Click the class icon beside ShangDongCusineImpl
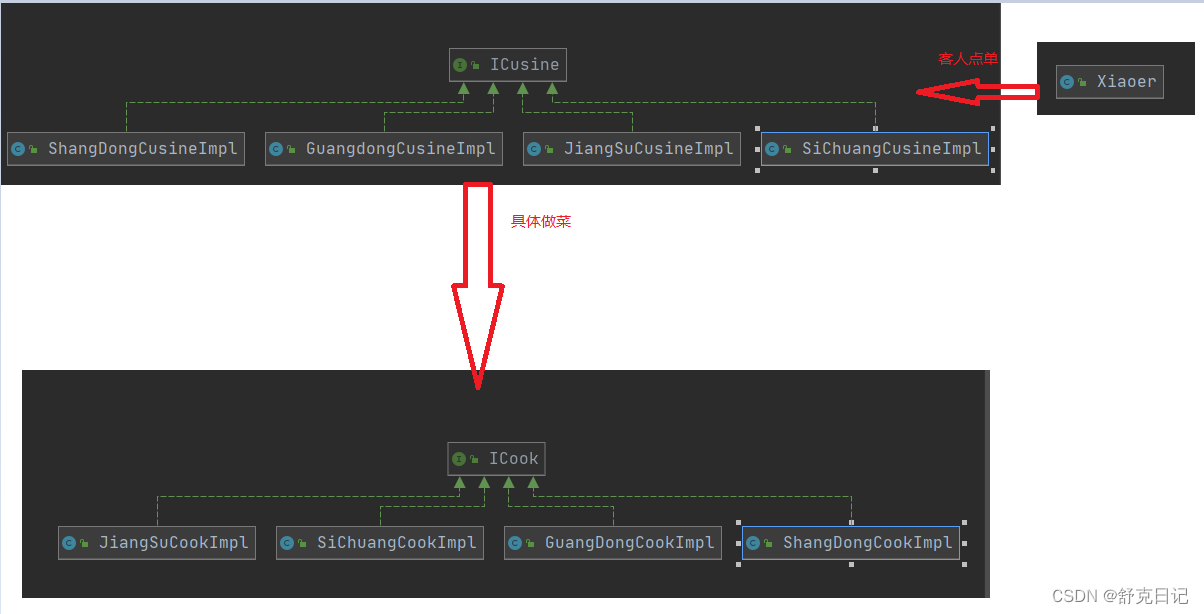1204x614 pixels. tap(18, 149)
